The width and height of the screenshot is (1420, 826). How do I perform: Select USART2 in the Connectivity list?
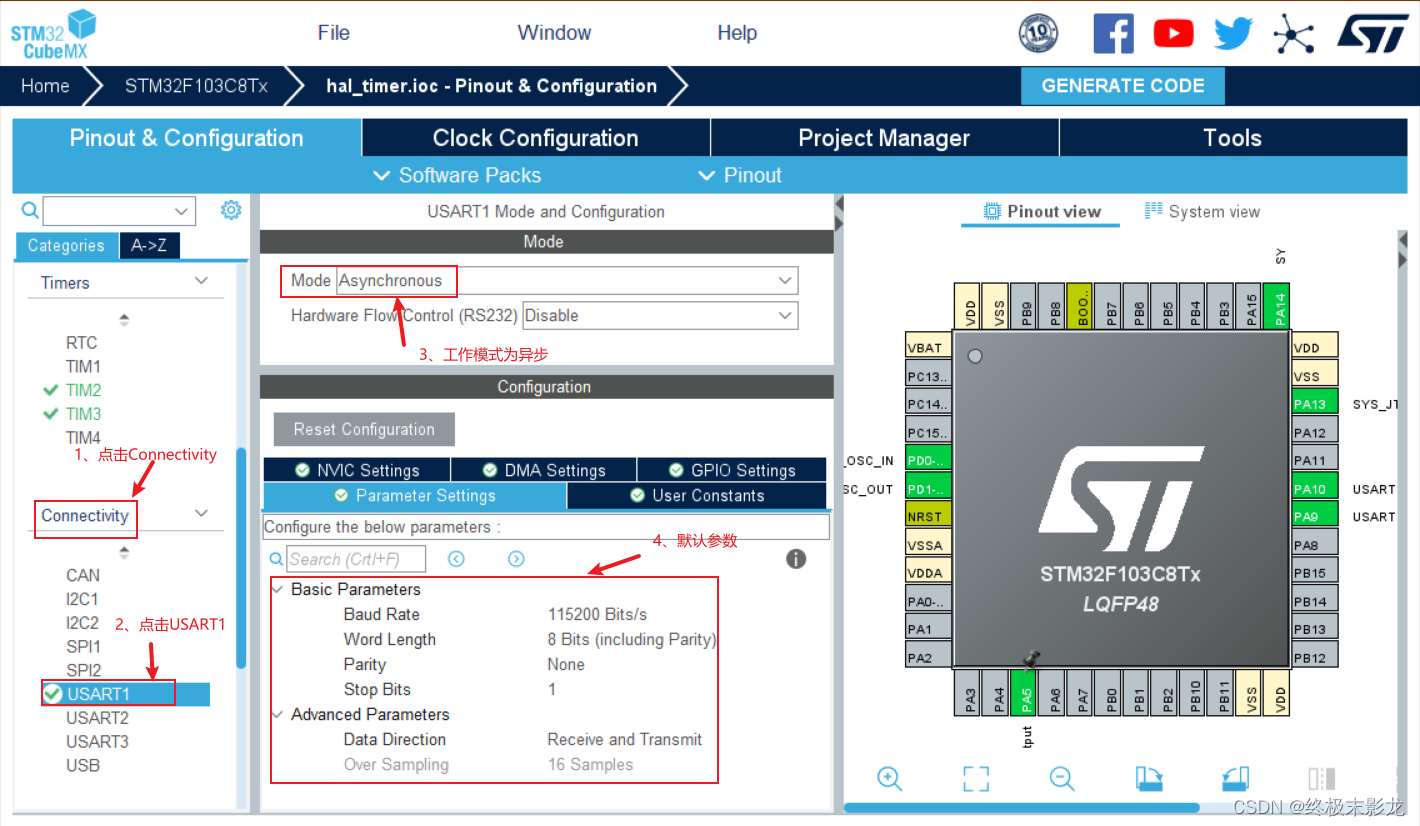[97, 718]
